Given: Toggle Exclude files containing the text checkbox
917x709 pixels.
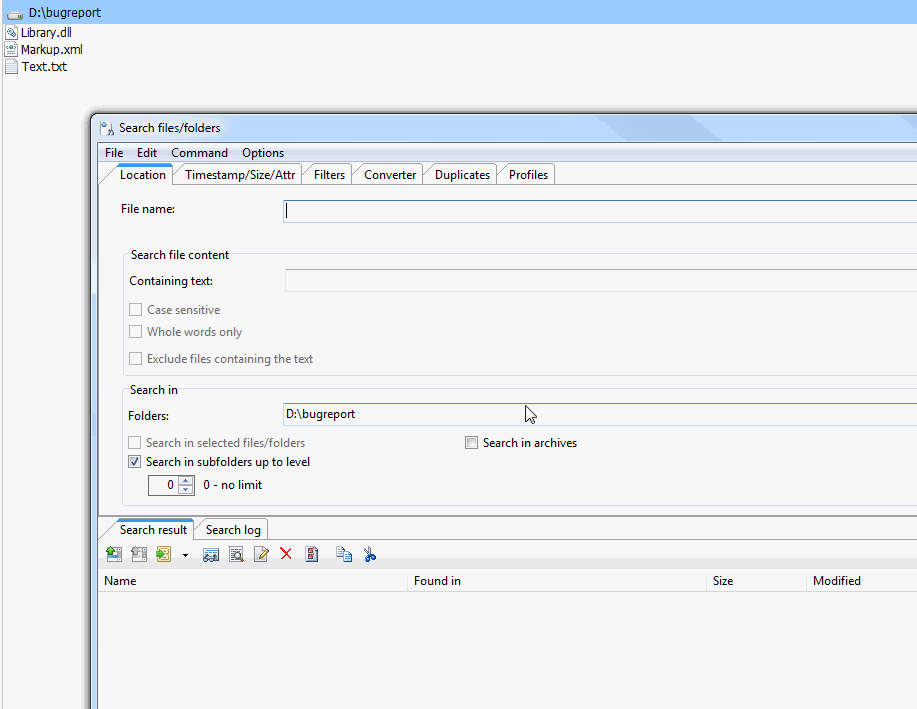Looking at the screenshot, I should click(136, 359).
